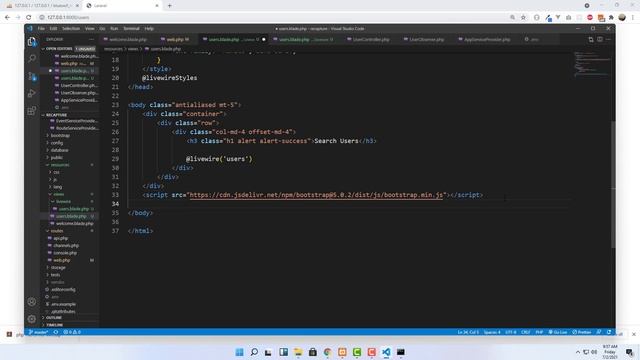Click the synchronize changes icon in status bar

coord(56,332)
